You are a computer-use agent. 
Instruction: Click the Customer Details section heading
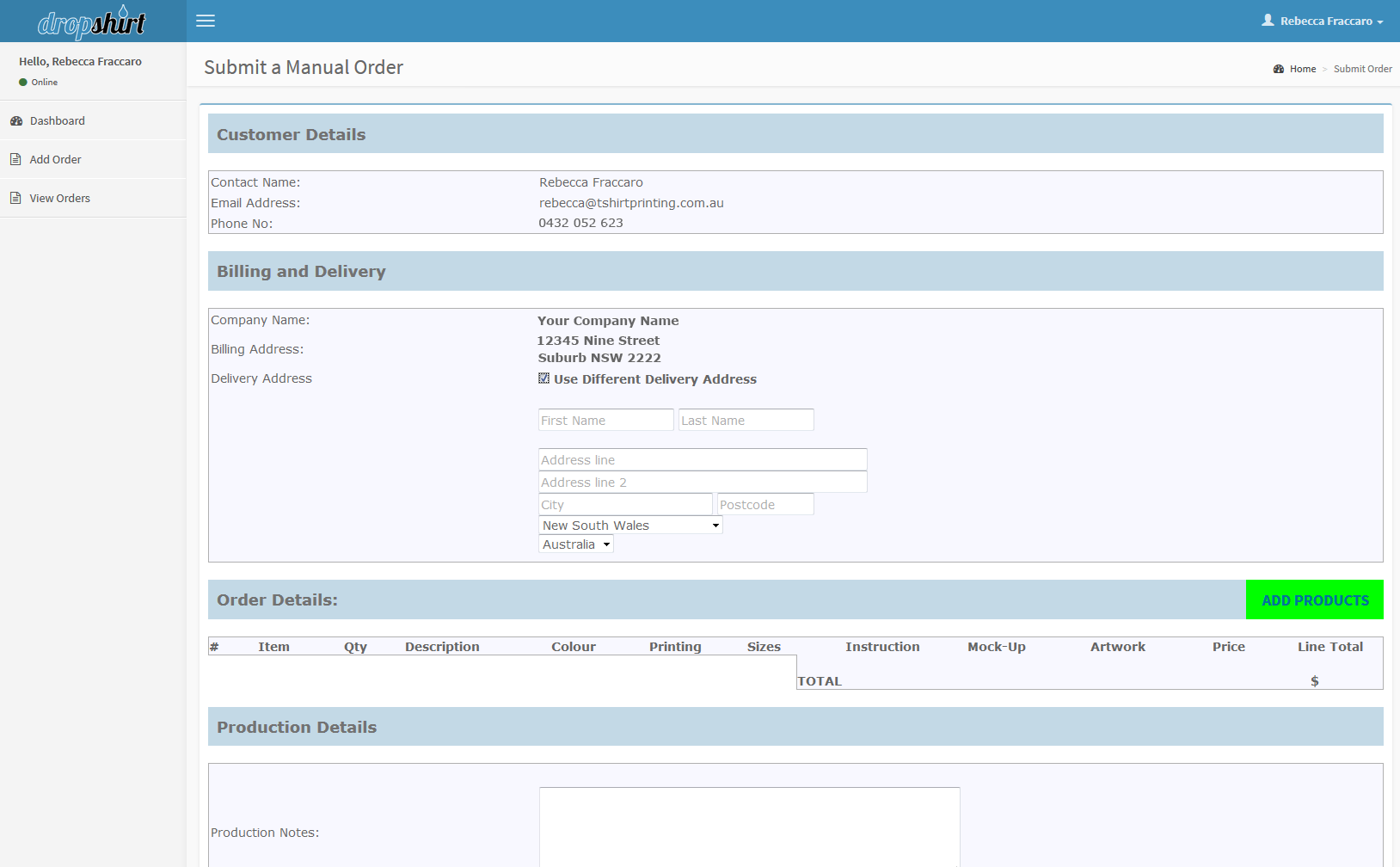tap(291, 134)
